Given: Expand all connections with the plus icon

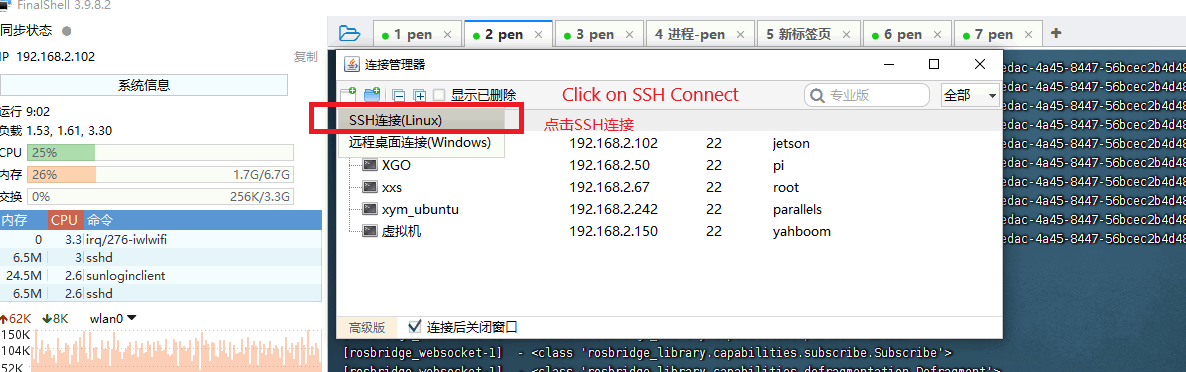Looking at the screenshot, I should (x=420, y=96).
